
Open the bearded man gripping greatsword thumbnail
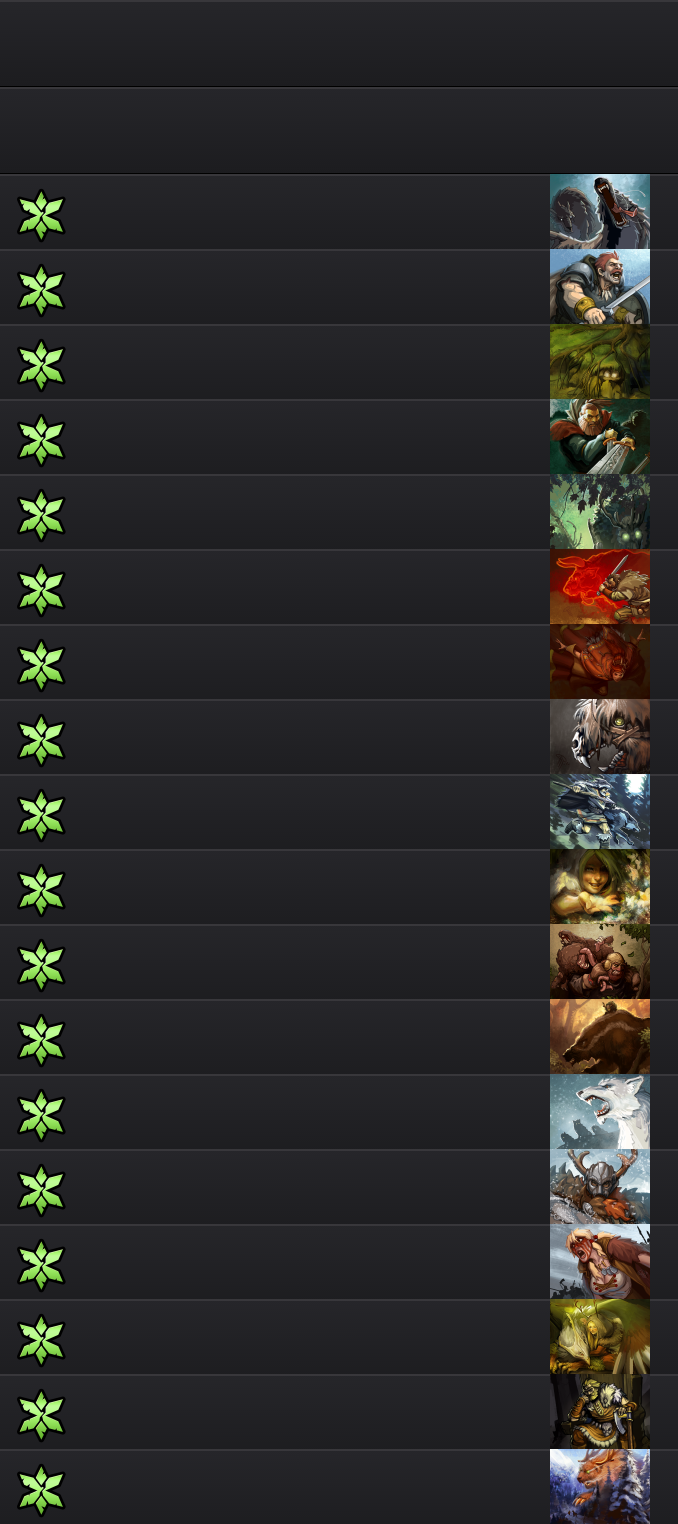[600, 437]
